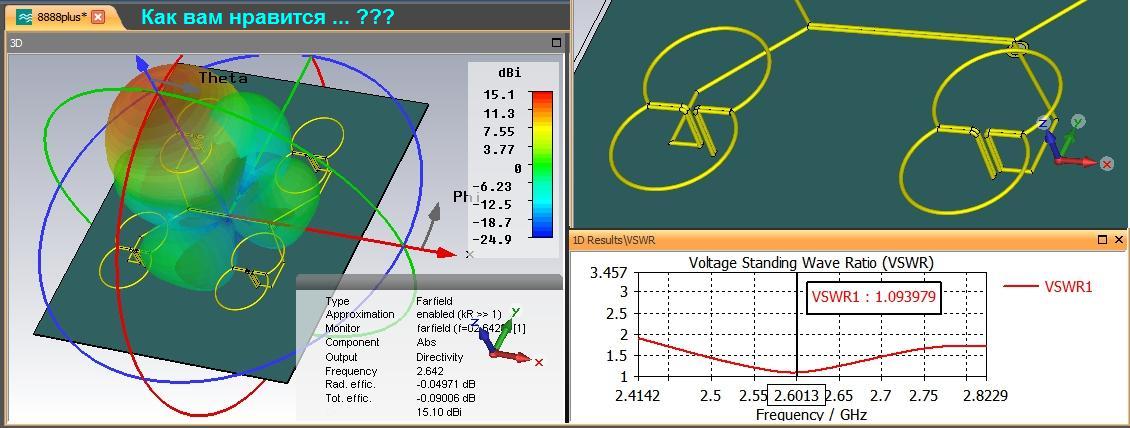Click the 3.77 legend value
Image resolution: width=1130 pixels, height=428 pixels.
[499, 149]
